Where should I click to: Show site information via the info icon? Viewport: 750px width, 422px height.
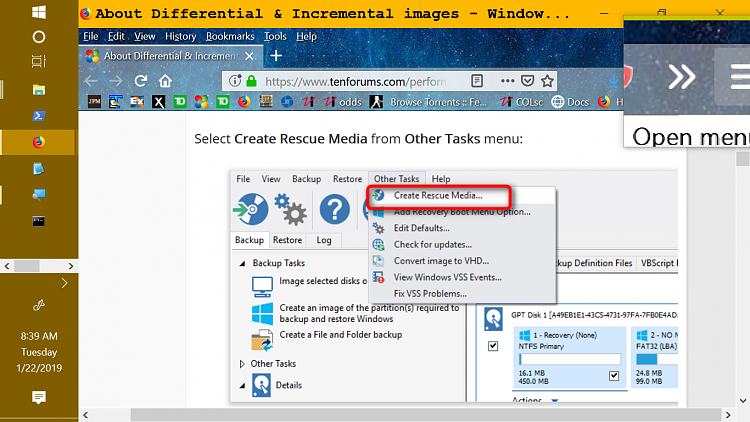[x=234, y=81]
